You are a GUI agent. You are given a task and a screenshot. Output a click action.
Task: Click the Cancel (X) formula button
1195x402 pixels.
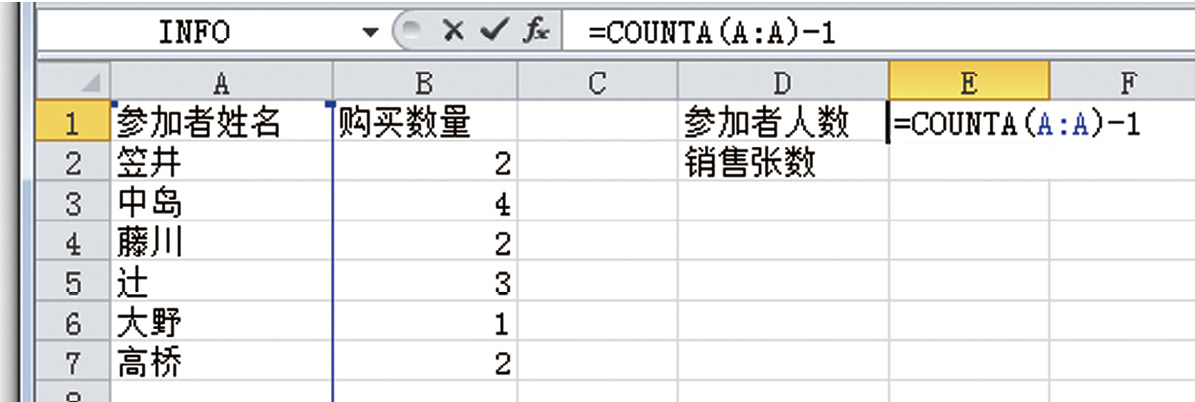[x=453, y=32]
